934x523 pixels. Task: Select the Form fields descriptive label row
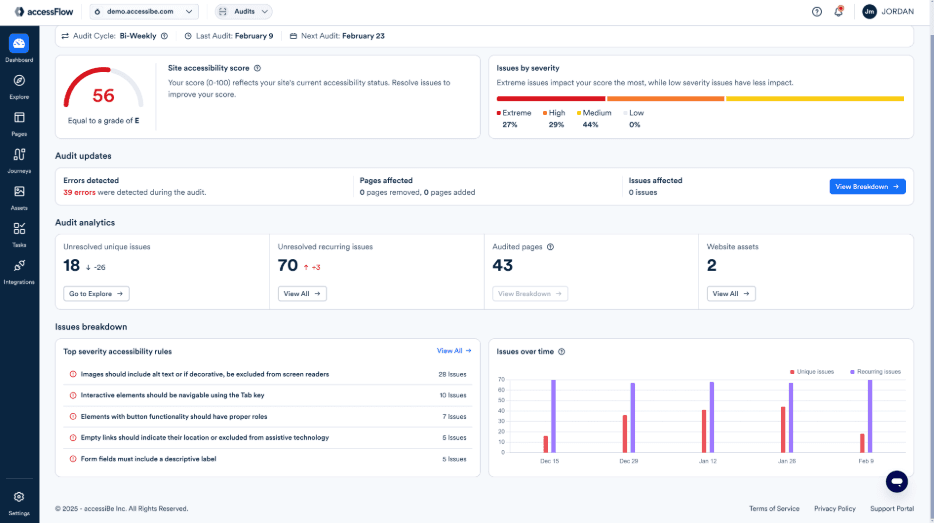(x=267, y=459)
